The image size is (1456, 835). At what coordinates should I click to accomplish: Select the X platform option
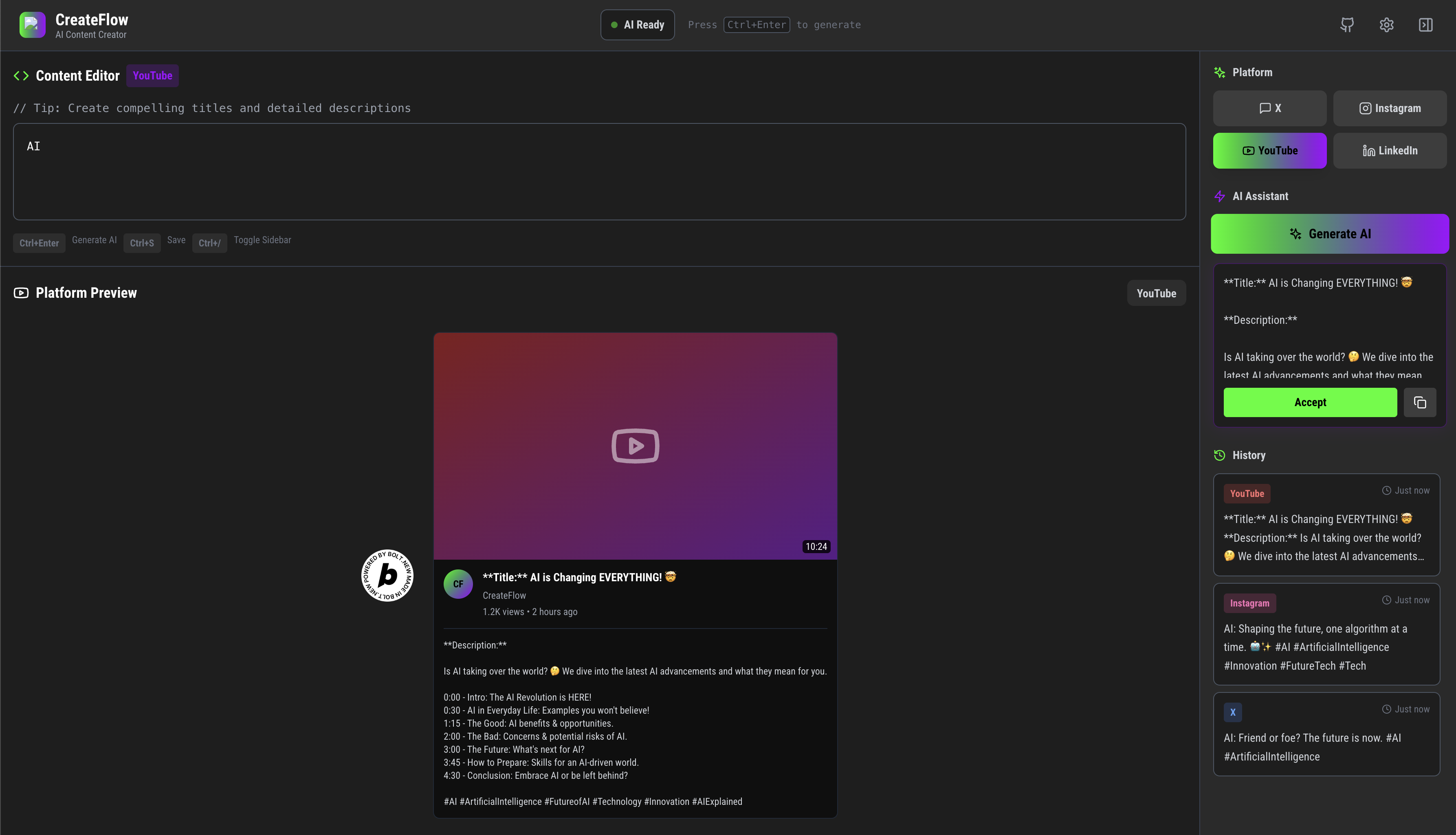tap(1269, 108)
